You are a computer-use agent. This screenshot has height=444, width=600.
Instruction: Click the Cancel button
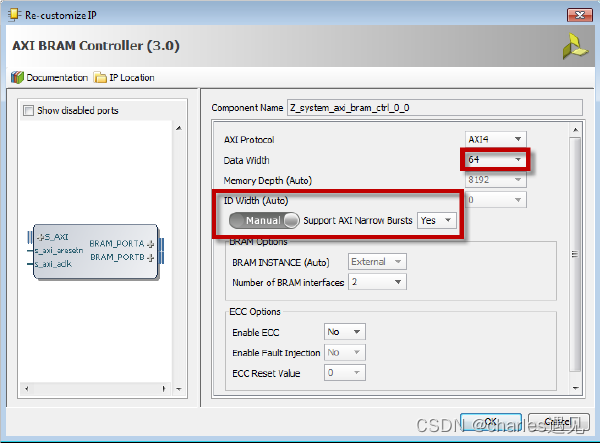click(x=558, y=422)
